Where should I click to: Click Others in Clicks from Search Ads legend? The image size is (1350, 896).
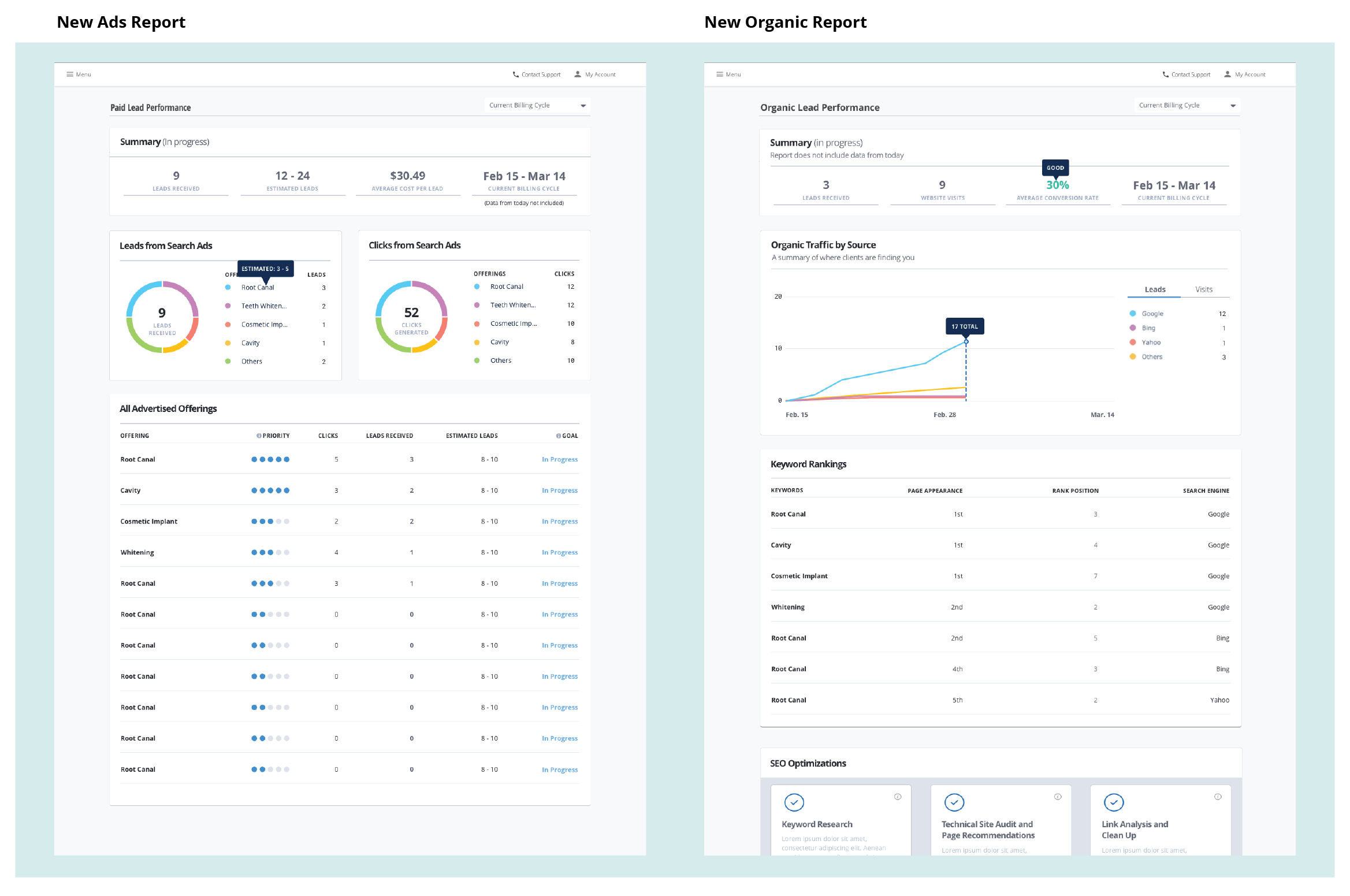point(501,360)
